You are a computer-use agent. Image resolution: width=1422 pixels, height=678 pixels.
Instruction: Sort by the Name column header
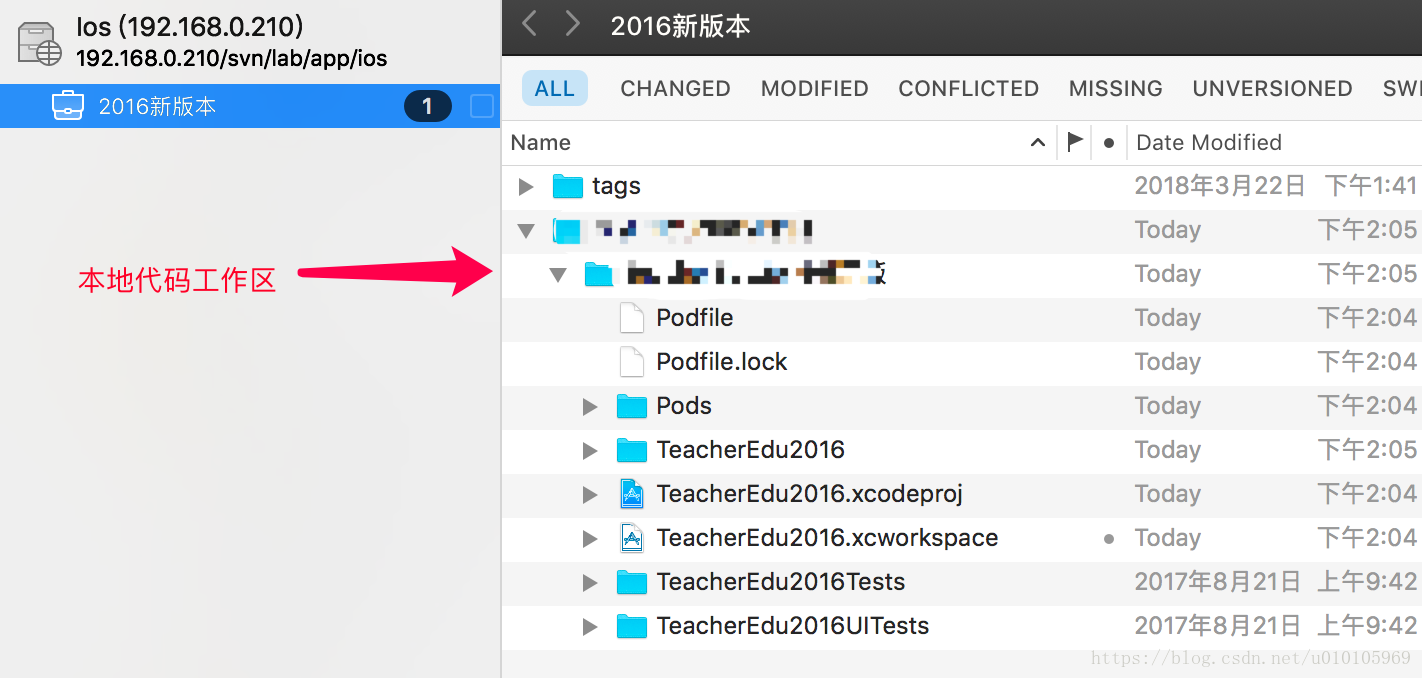coord(541,142)
